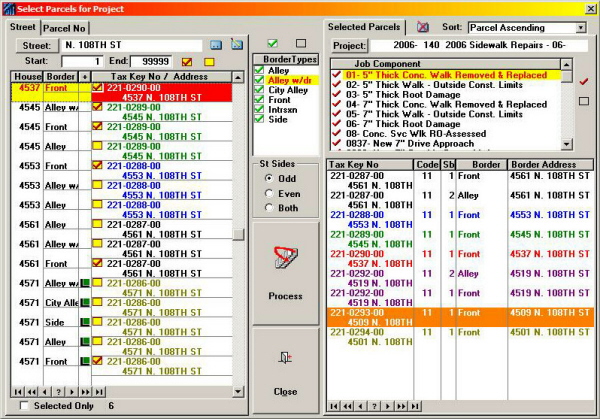Toggle Intrsxn border type checkbox

pos(259,109)
